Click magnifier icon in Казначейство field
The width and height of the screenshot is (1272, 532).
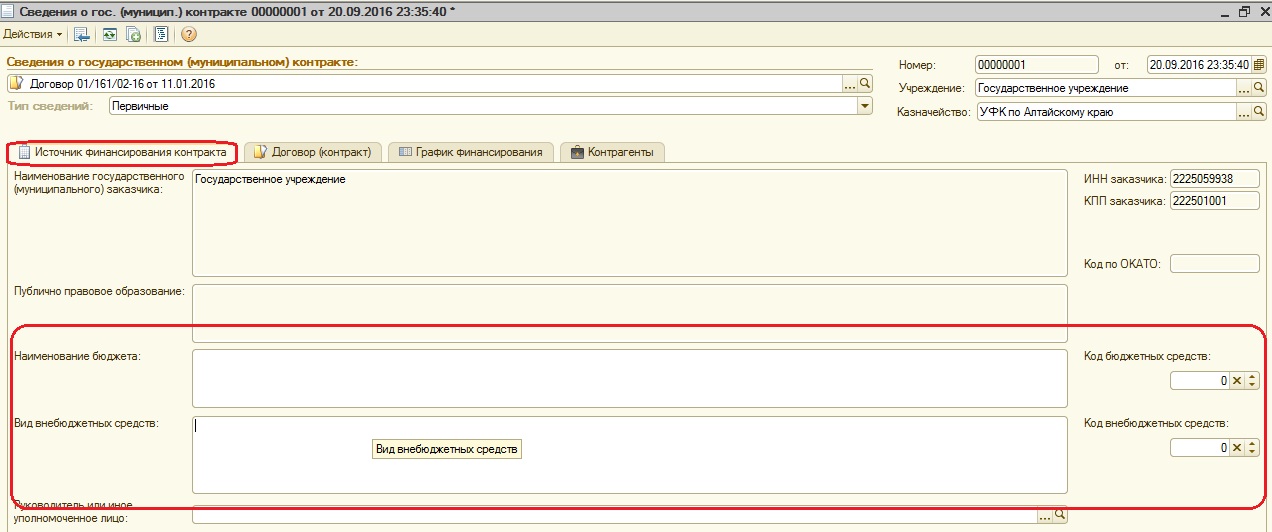1260,112
